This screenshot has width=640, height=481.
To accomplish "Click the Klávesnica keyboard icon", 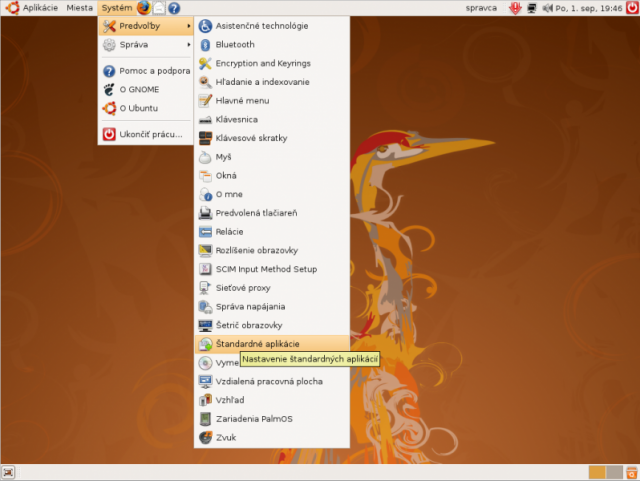I will coord(205,120).
